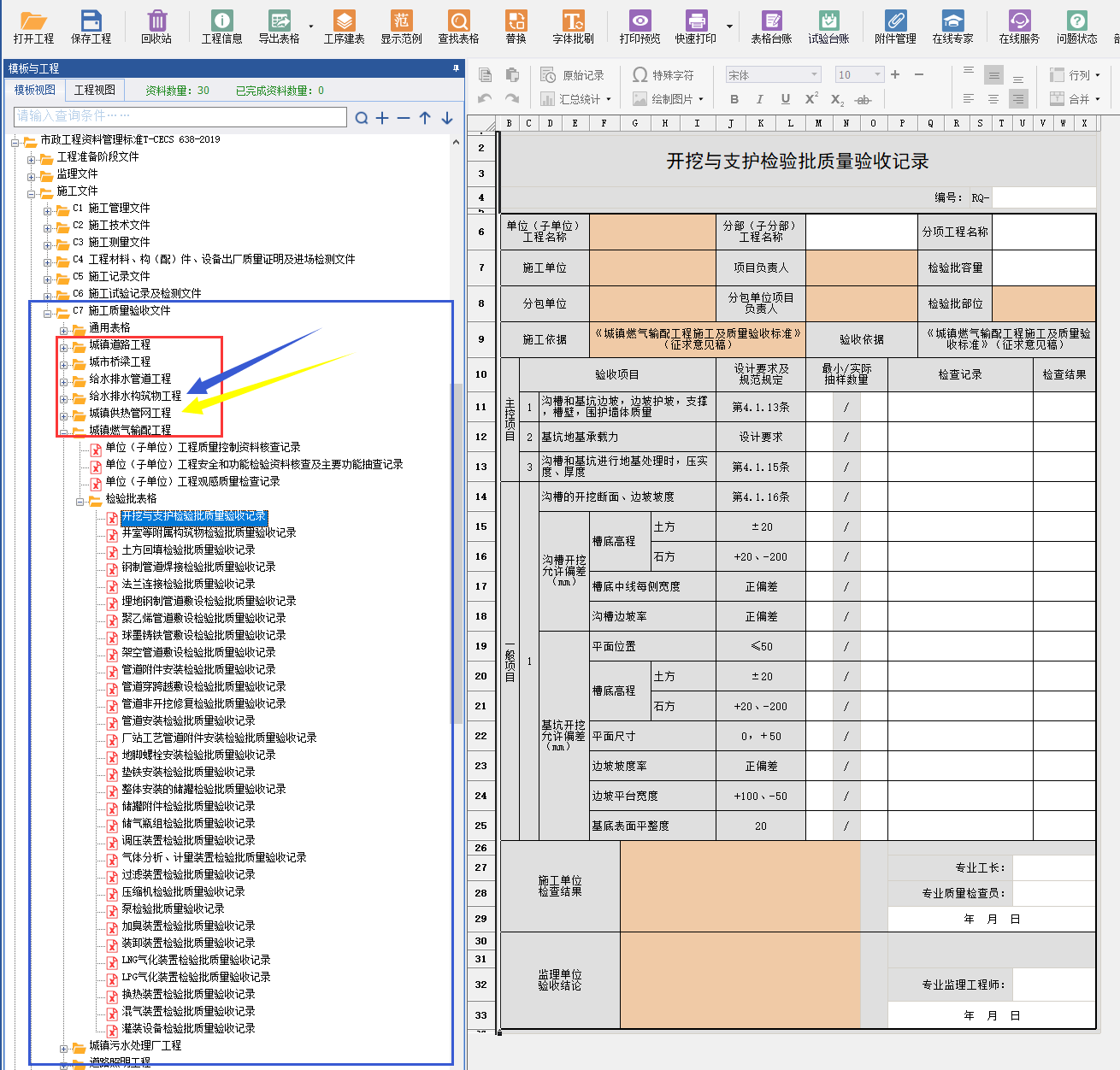The image size is (1120, 1070).
Task: Click the 保存工程 icon
Action: coord(91,26)
